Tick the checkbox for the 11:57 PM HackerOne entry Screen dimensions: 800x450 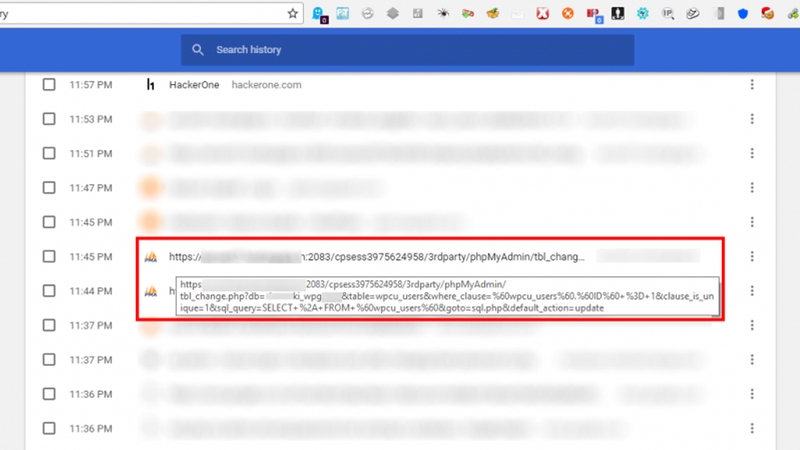49,85
